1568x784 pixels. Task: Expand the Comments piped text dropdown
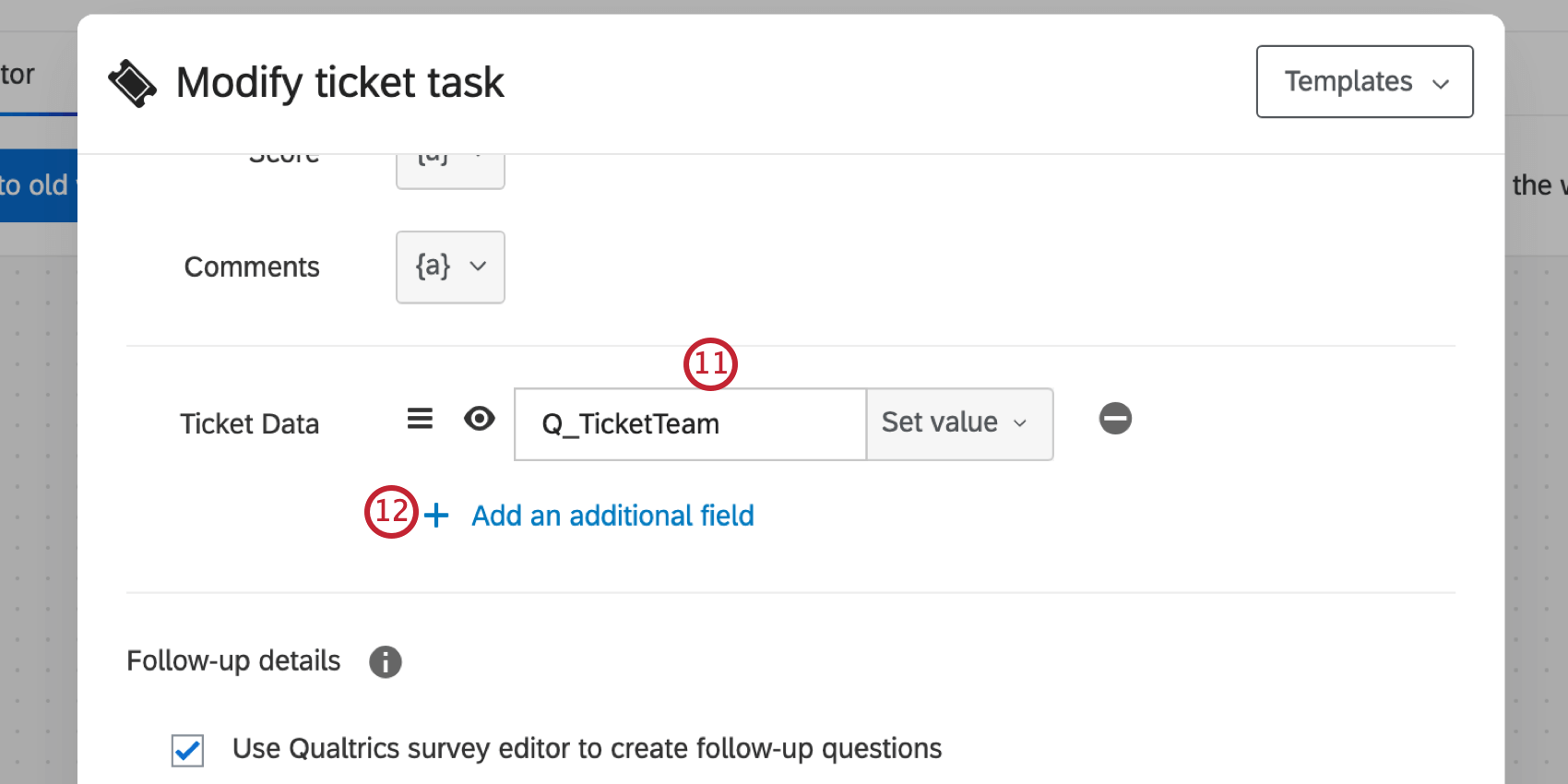coord(450,267)
